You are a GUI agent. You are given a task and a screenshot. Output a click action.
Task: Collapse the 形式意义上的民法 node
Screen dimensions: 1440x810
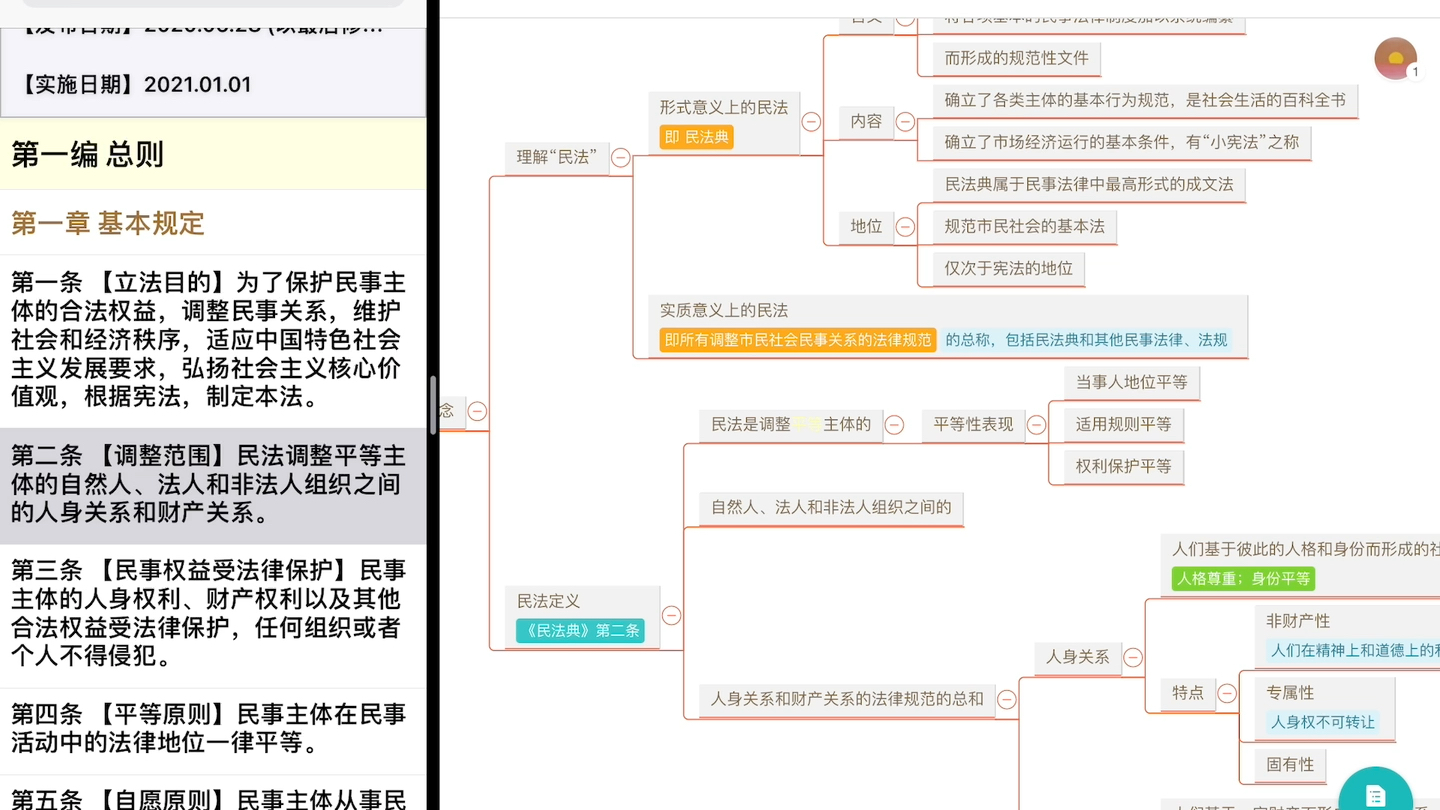tap(811, 122)
